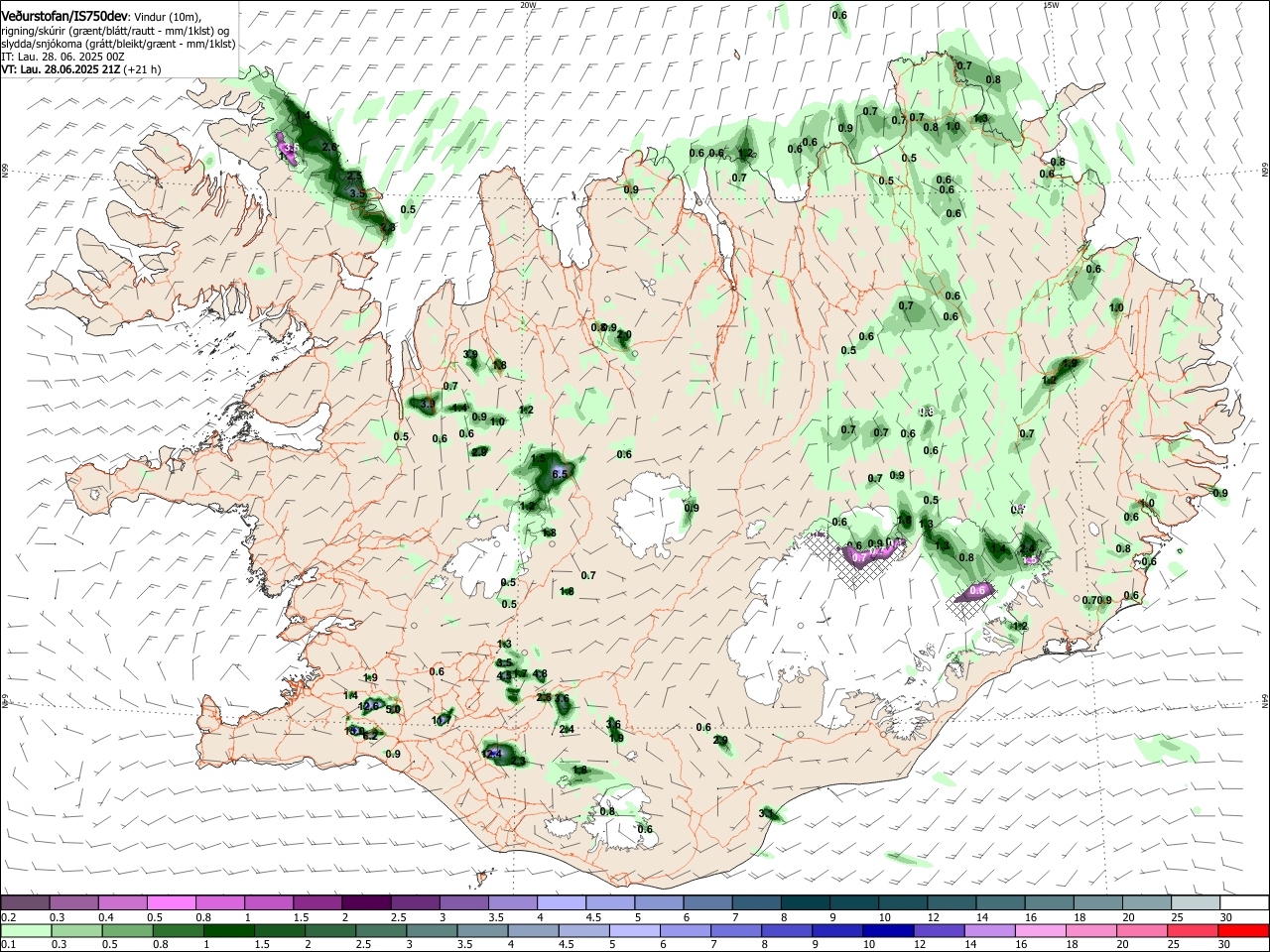Select the green swatch between 0.8 and 1
This screenshot has width=1270, height=952.
[x=180, y=931]
